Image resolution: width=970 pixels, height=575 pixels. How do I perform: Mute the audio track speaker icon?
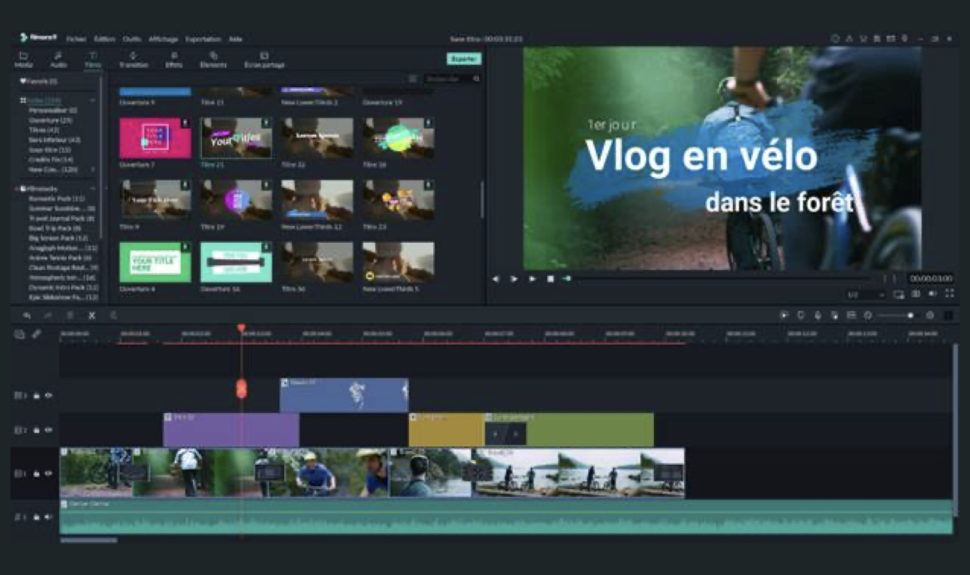48,517
